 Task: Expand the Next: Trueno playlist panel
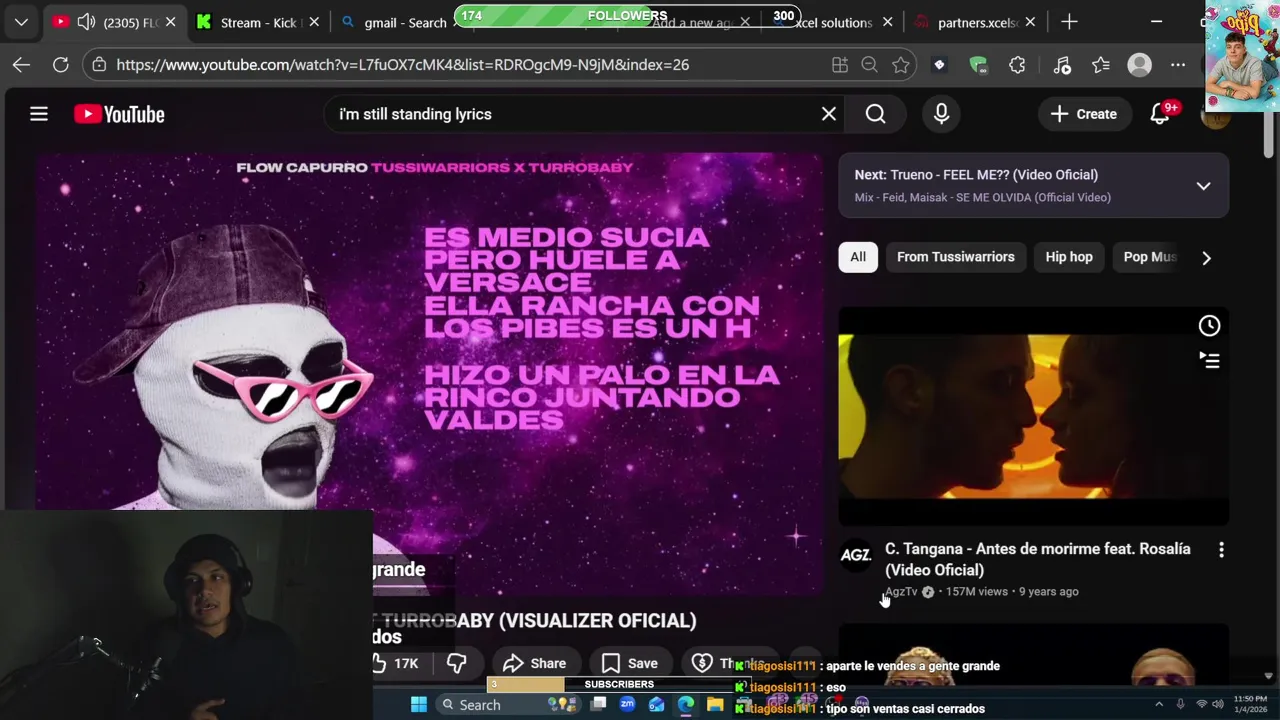pyautogui.click(x=1203, y=186)
